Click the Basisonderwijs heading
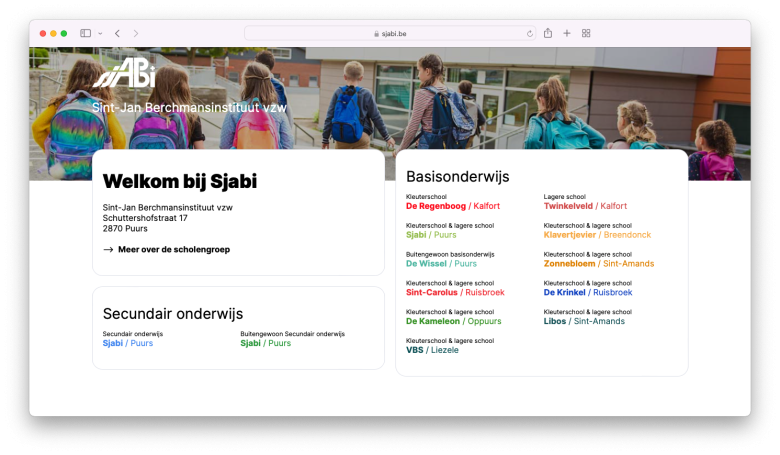Image resolution: width=780 pixels, height=455 pixels. pyautogui.click(x=458, y=177)
